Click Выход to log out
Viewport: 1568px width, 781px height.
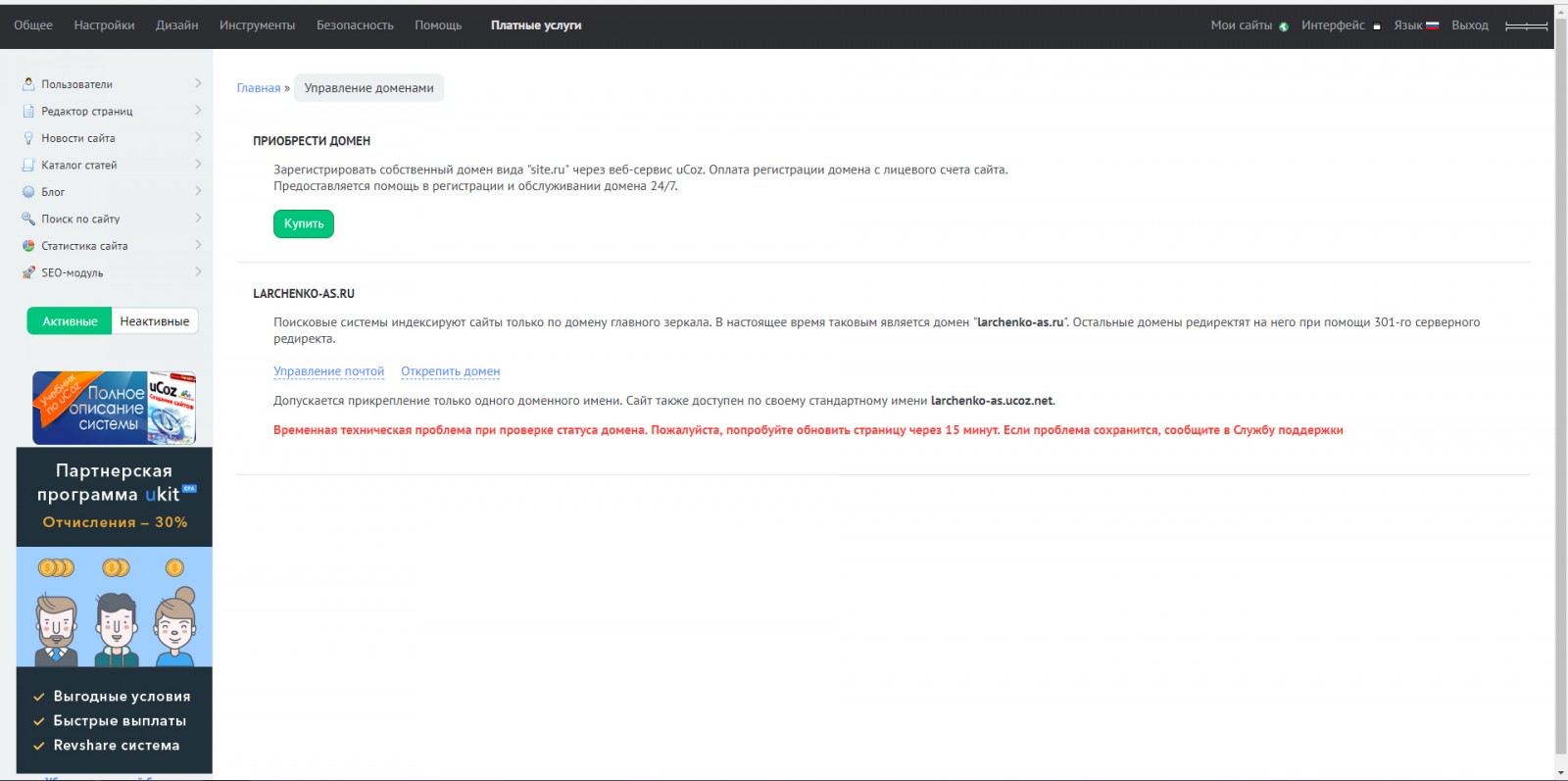pyautogui.click(x=1470, y=25)
